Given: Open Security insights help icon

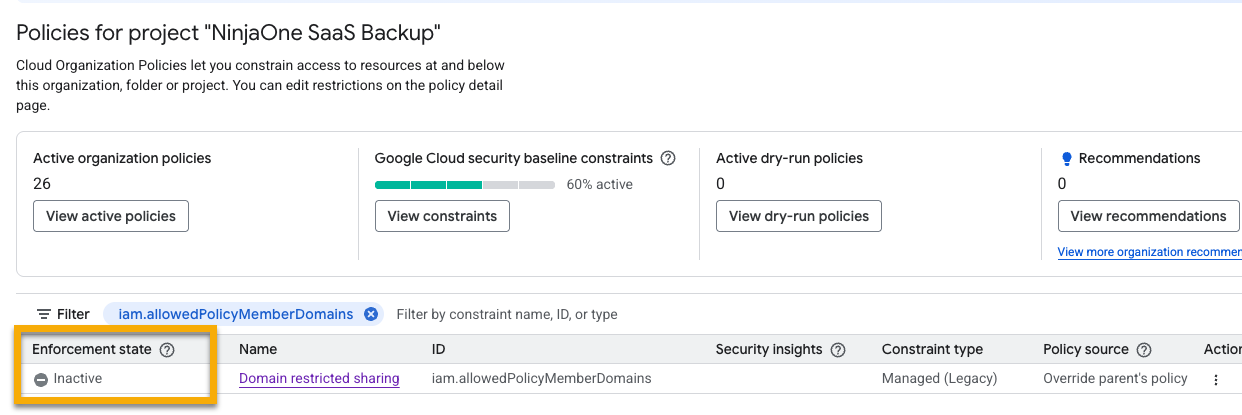Looking at the screenshot, I should (838, 350).
